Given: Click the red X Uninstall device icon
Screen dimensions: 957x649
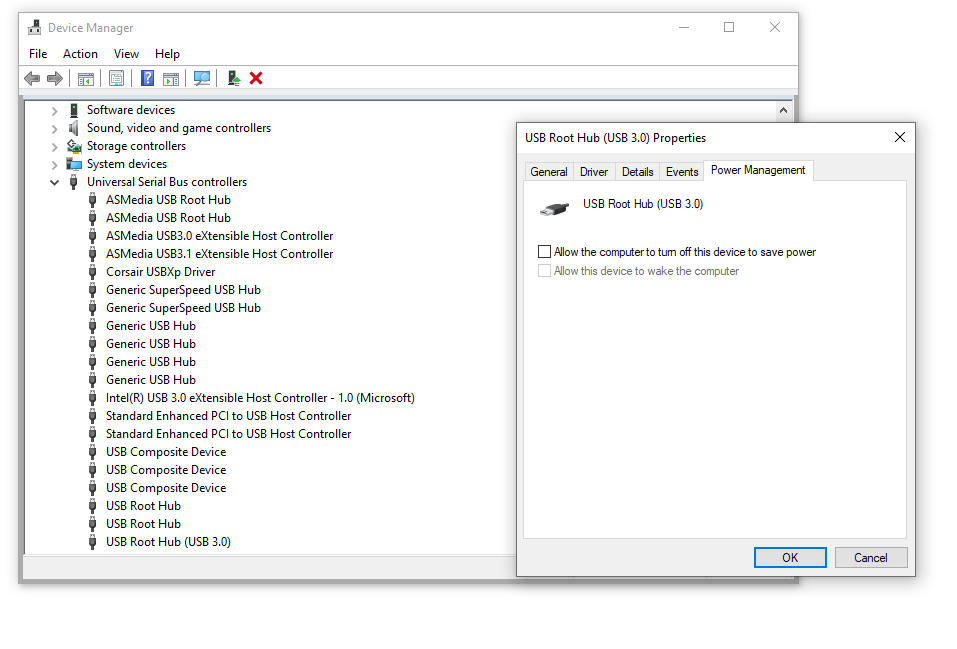Looking at the screenshot, I should click(x=256, y=78).
